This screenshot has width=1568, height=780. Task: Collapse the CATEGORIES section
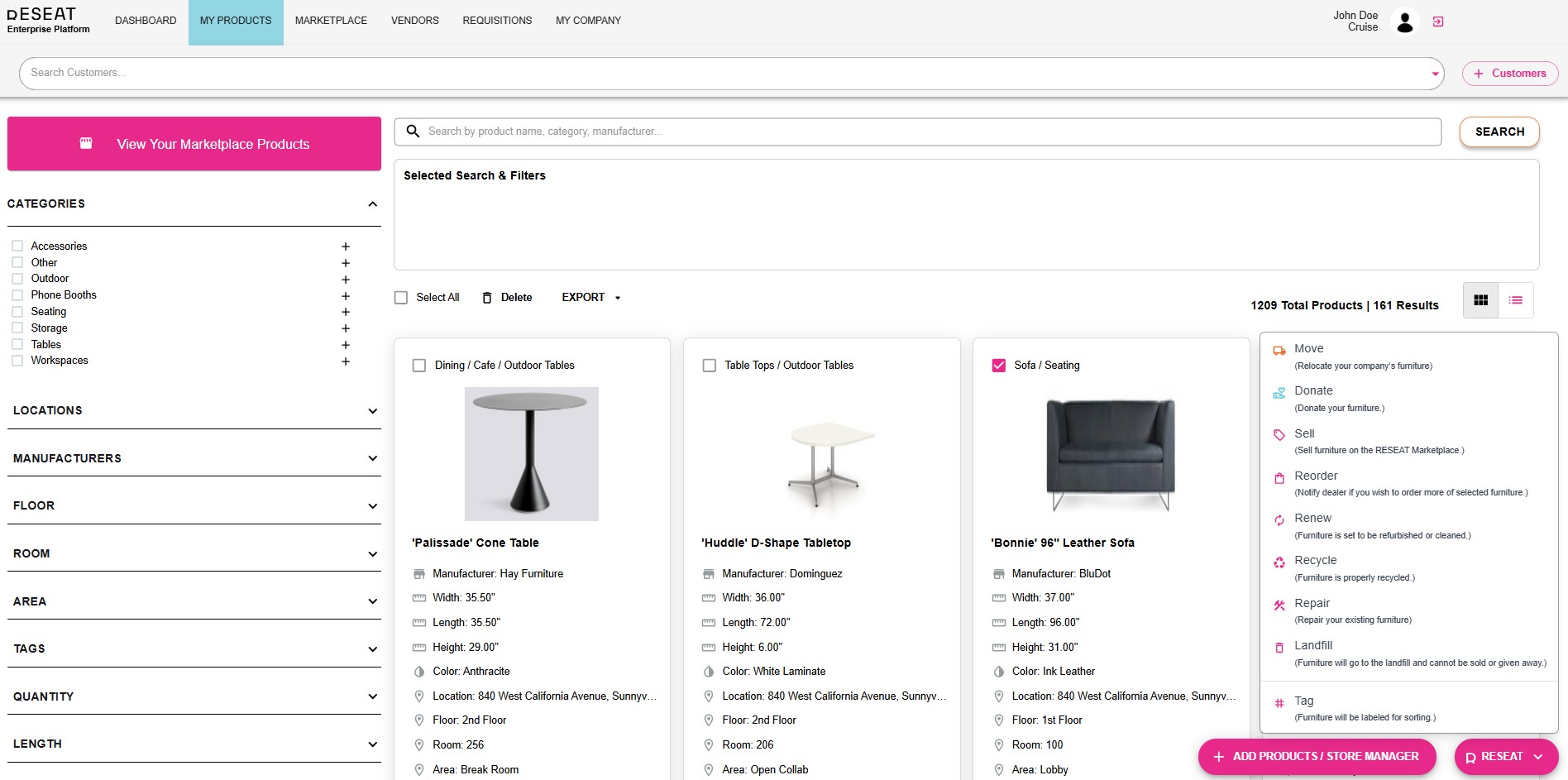[372, 204]
